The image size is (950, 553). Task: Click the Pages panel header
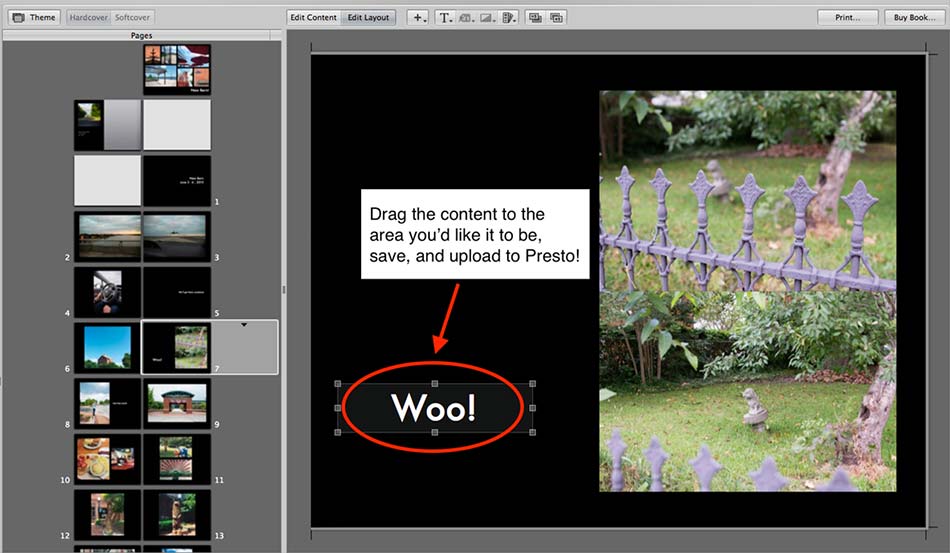pyautogui.click(x=142, y=36)
